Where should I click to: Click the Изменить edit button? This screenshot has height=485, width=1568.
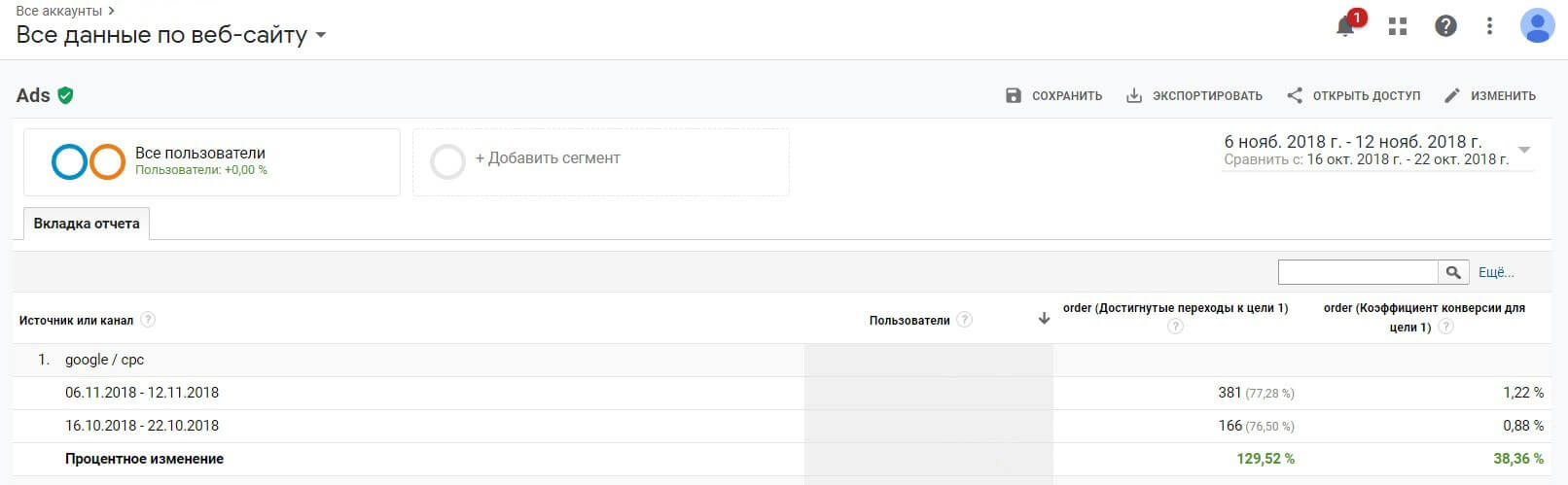click(1490, 95)
